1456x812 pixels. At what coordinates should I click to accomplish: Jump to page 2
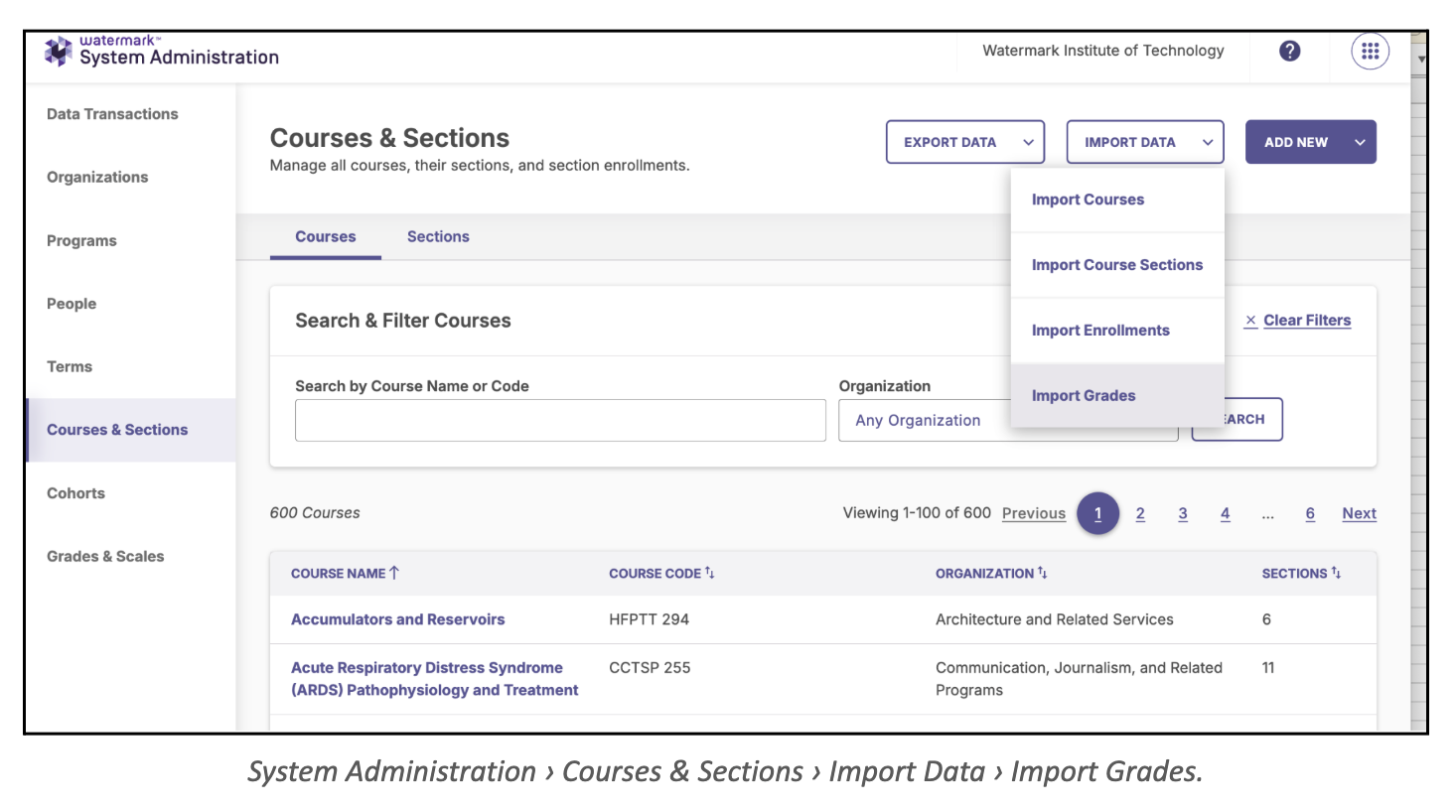click(x=1140, y=513)
